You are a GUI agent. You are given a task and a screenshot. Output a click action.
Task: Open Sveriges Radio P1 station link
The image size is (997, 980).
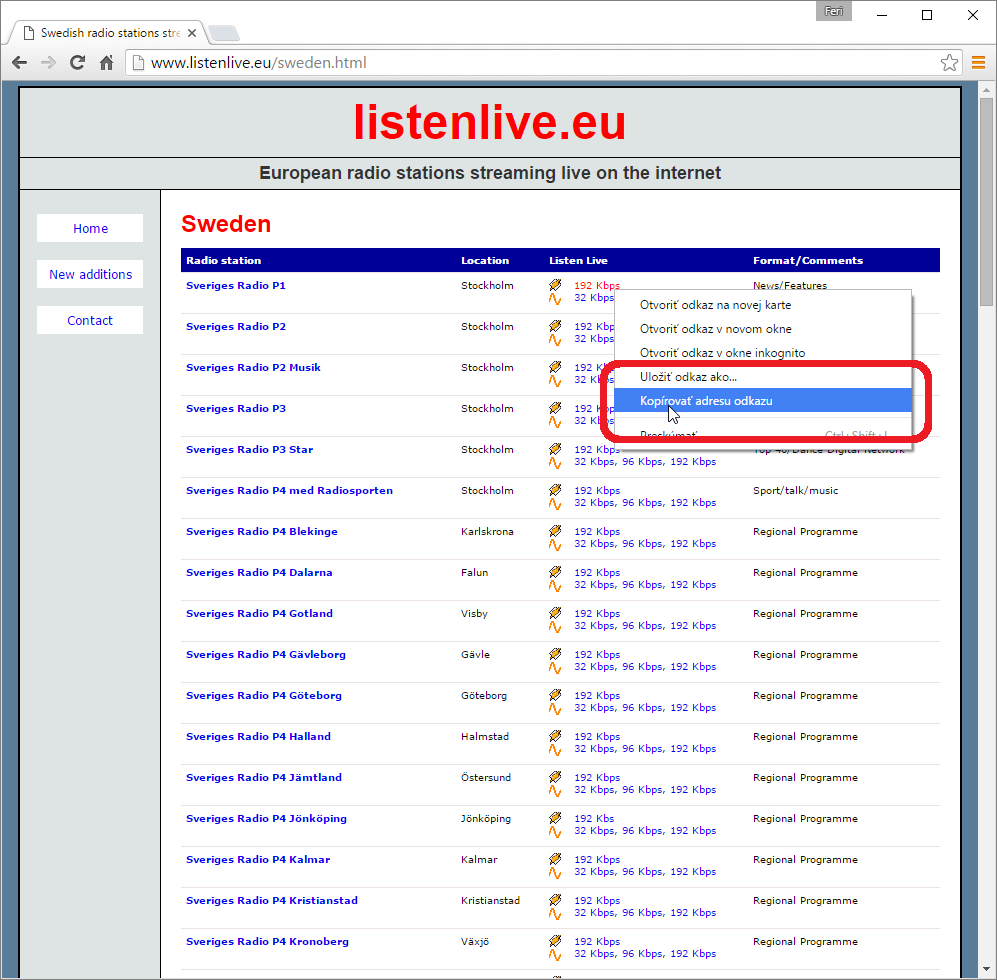(235, 286)
